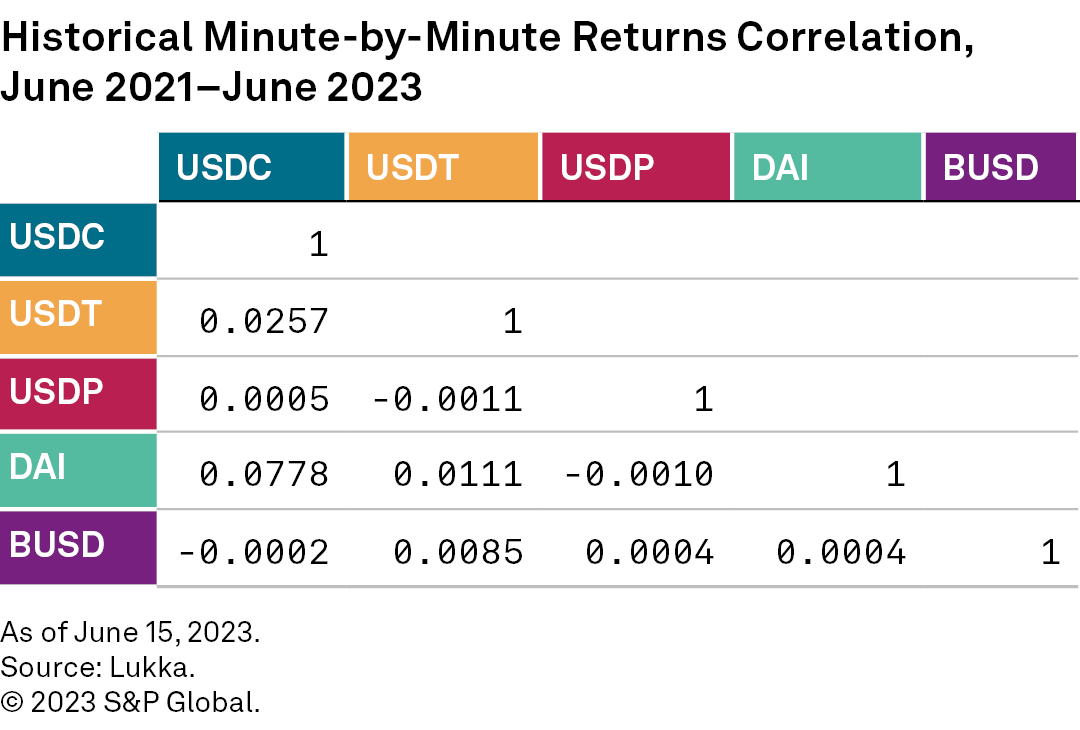Click the -0.0002 value in BUSD row
The width and height of the screenshot is (1080, 730).
pyautogui.click(x=253, y=552)
